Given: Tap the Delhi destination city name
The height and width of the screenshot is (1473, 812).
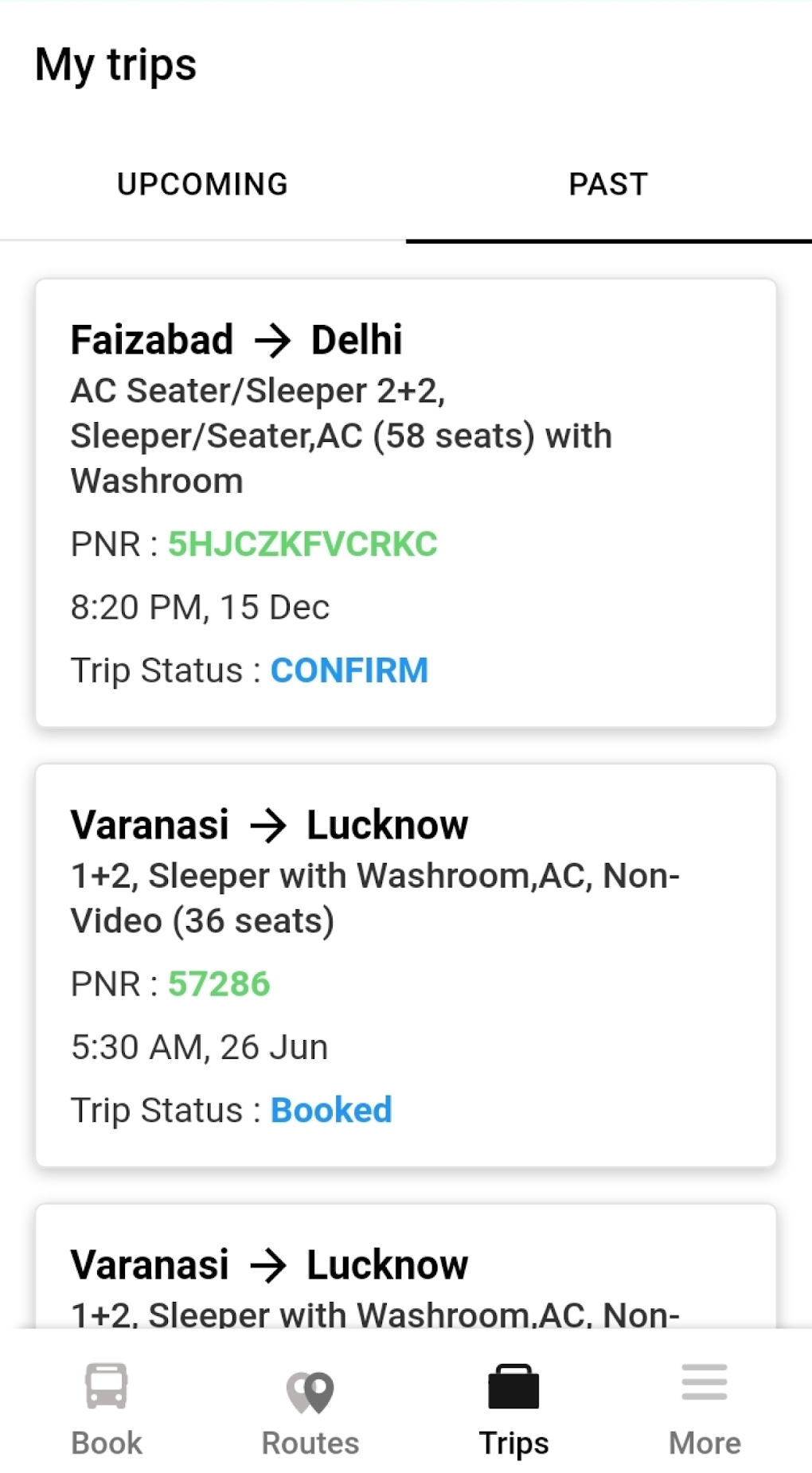Looking at the screenshot, I should click(x=357, y=340).
